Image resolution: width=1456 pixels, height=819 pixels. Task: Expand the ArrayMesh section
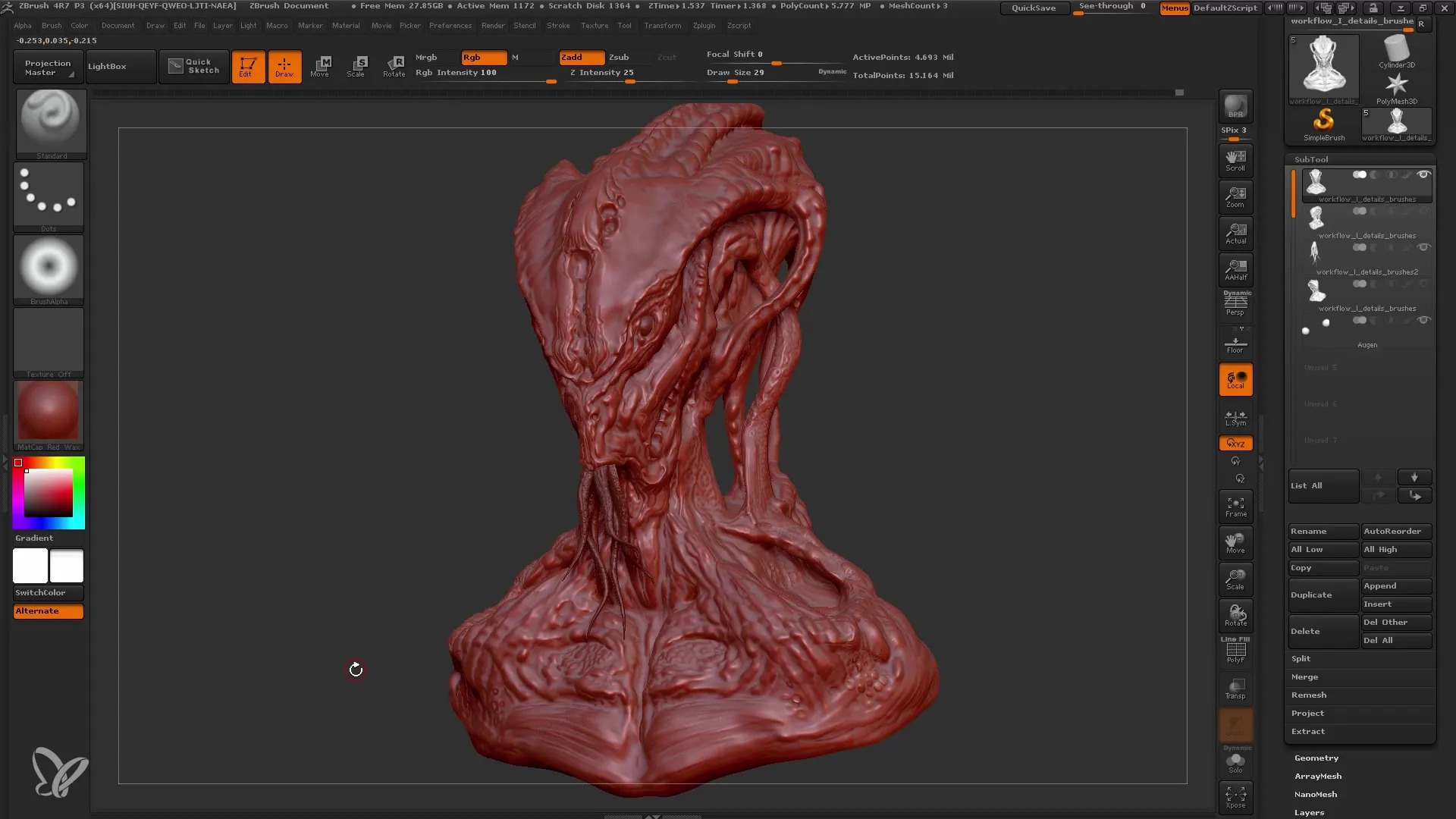(1318, 777)
